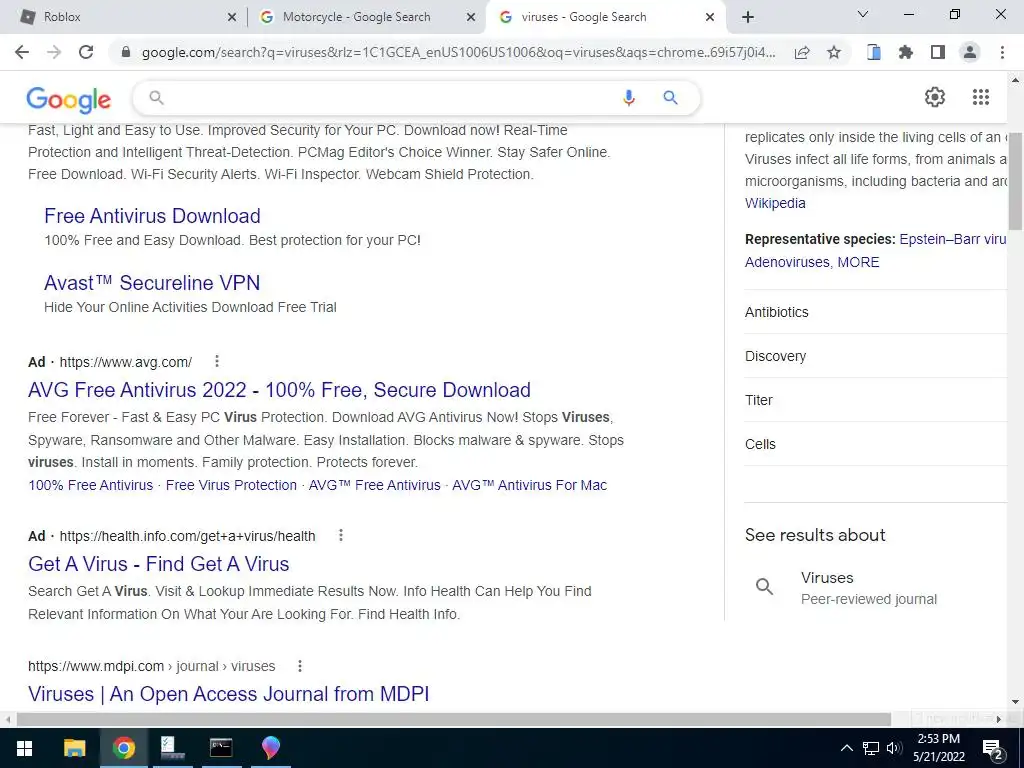This screenshot has width=1024, height=768.
Task: Start voice search with microphone
Action: pyautogui.click(x=628, y=98)
